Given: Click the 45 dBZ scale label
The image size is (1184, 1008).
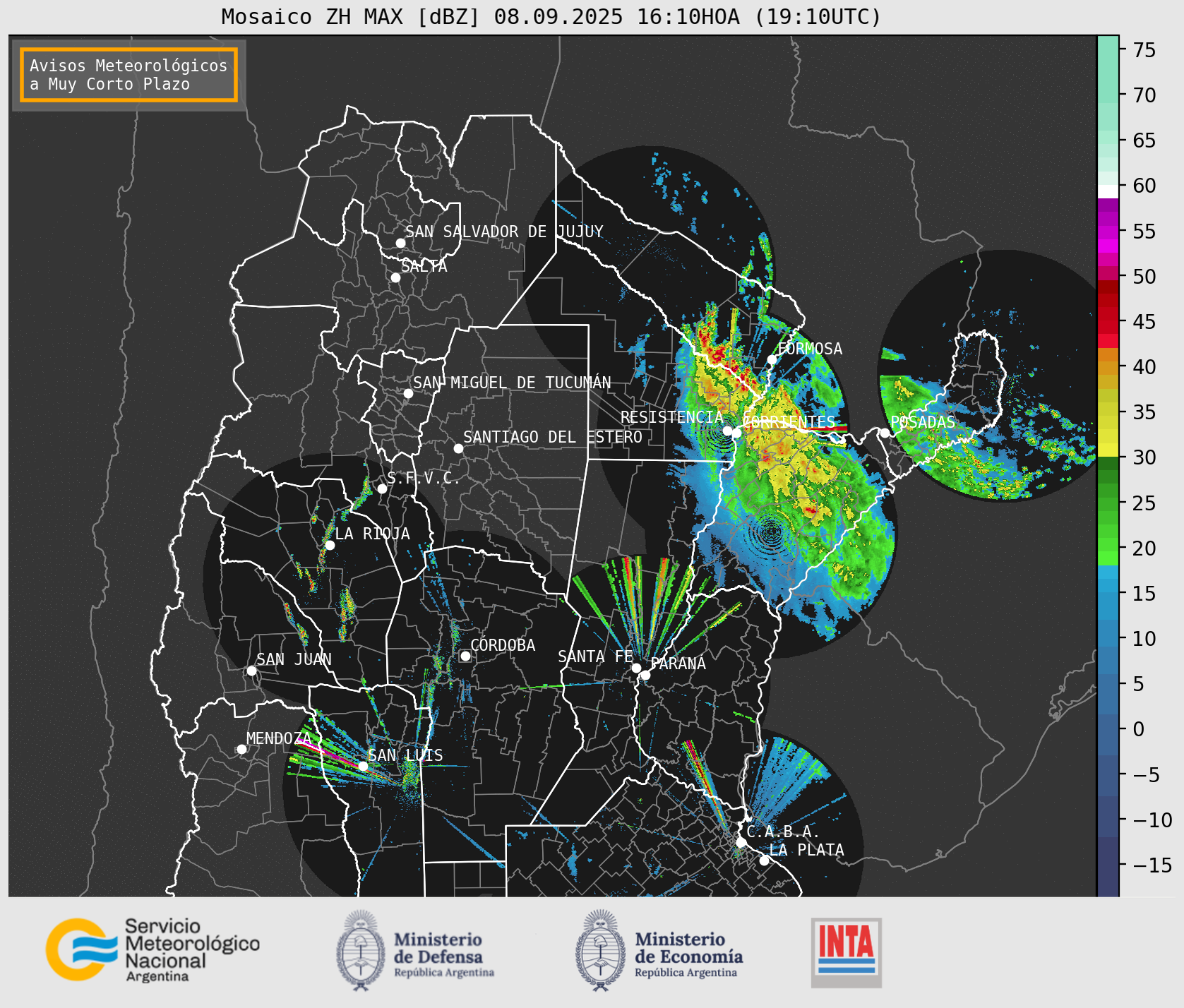Looking at the screenshot, I should (x=1144, y=322).
